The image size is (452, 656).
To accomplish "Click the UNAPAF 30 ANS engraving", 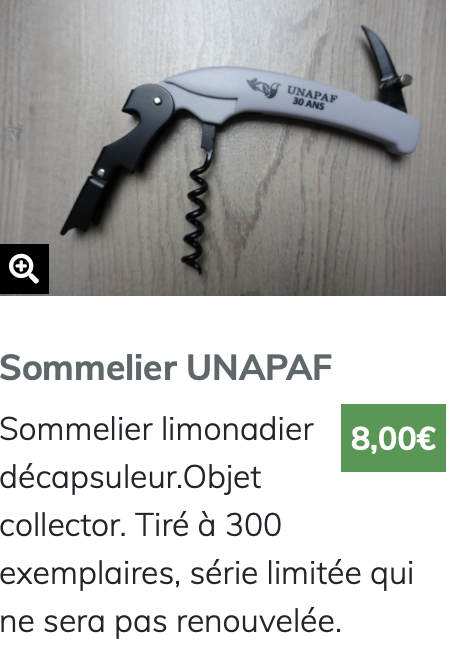I will (311, 97).
